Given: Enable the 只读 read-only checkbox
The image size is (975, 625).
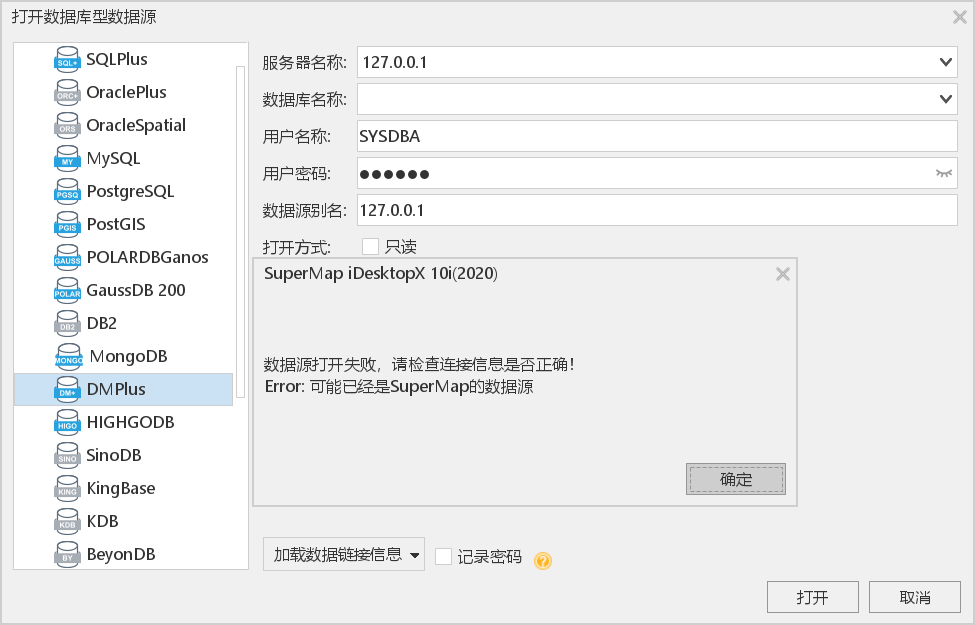Looking at the screenshot, I should pos(371,247).
